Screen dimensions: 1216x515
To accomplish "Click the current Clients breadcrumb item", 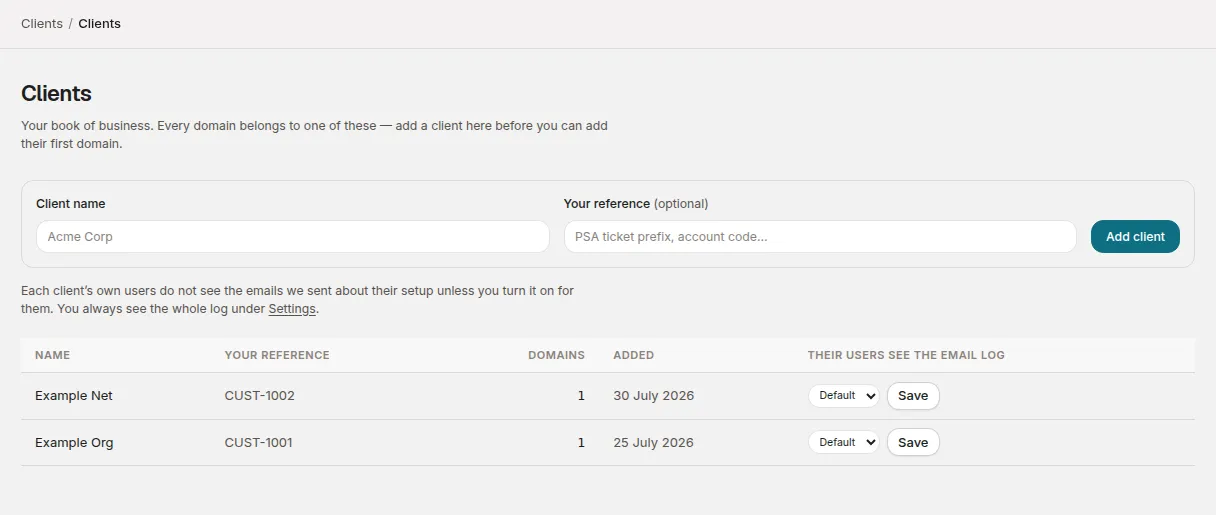I will 100,23.
